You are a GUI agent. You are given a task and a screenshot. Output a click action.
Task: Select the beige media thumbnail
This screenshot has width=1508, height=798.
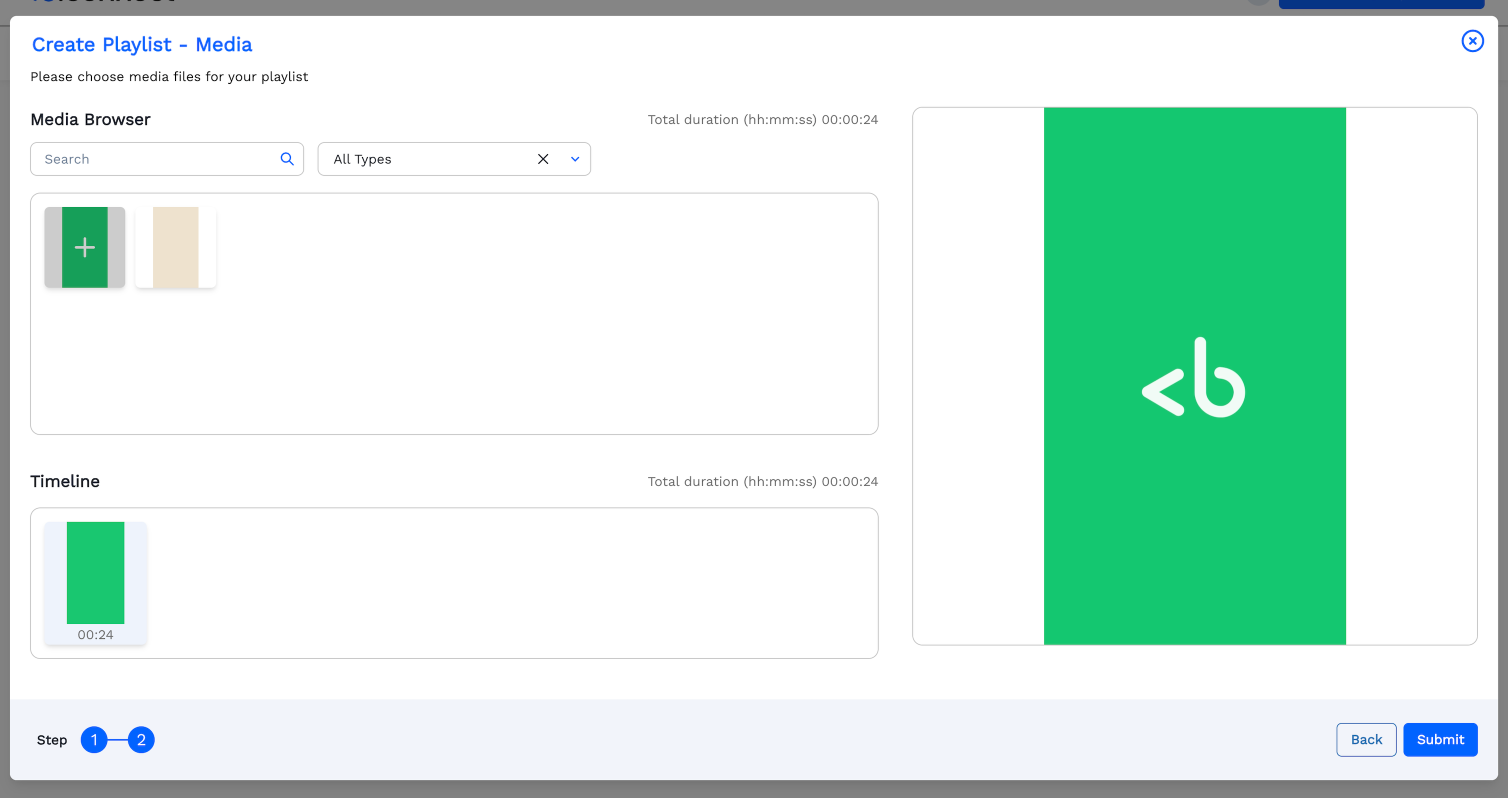[x=176, y=247]
